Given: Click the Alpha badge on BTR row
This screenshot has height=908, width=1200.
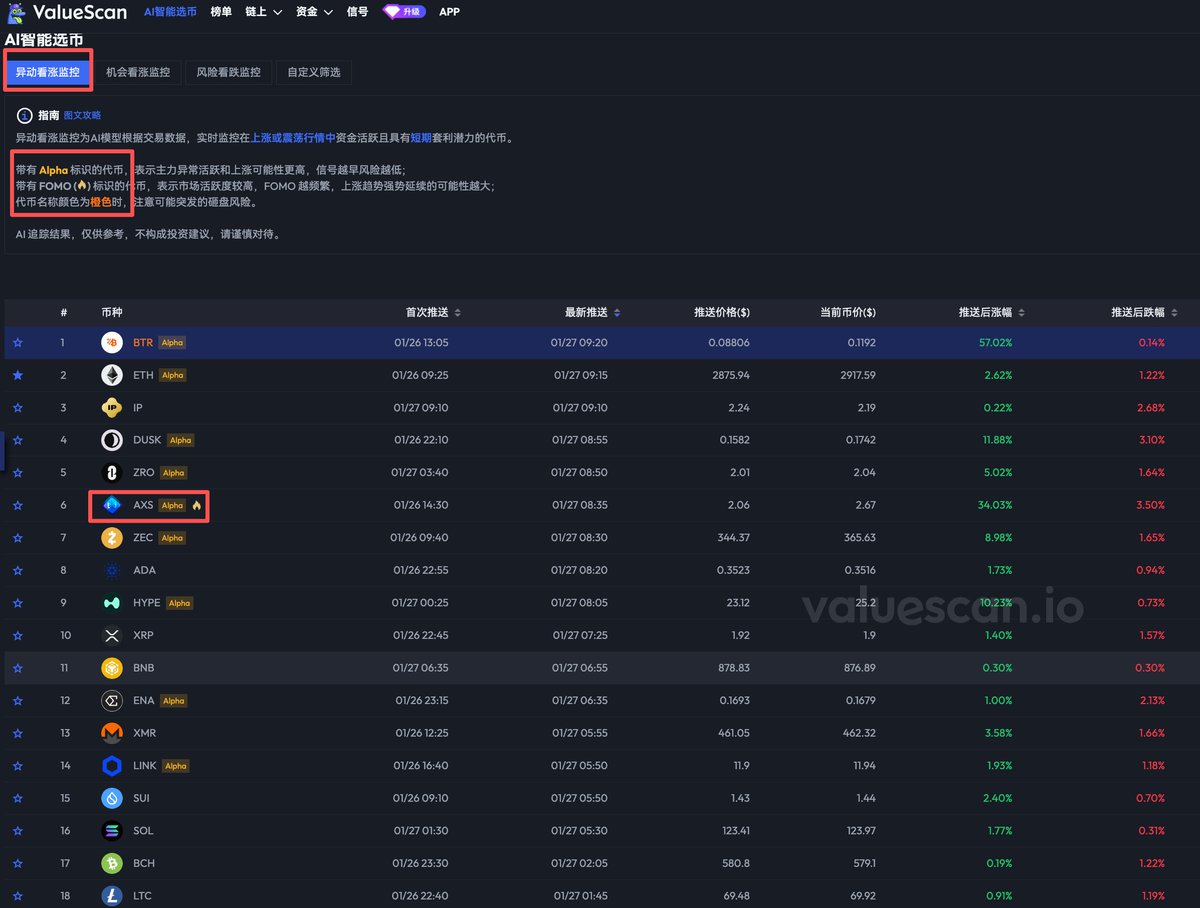Looking at the screenshot, I should tap(173, 342).
